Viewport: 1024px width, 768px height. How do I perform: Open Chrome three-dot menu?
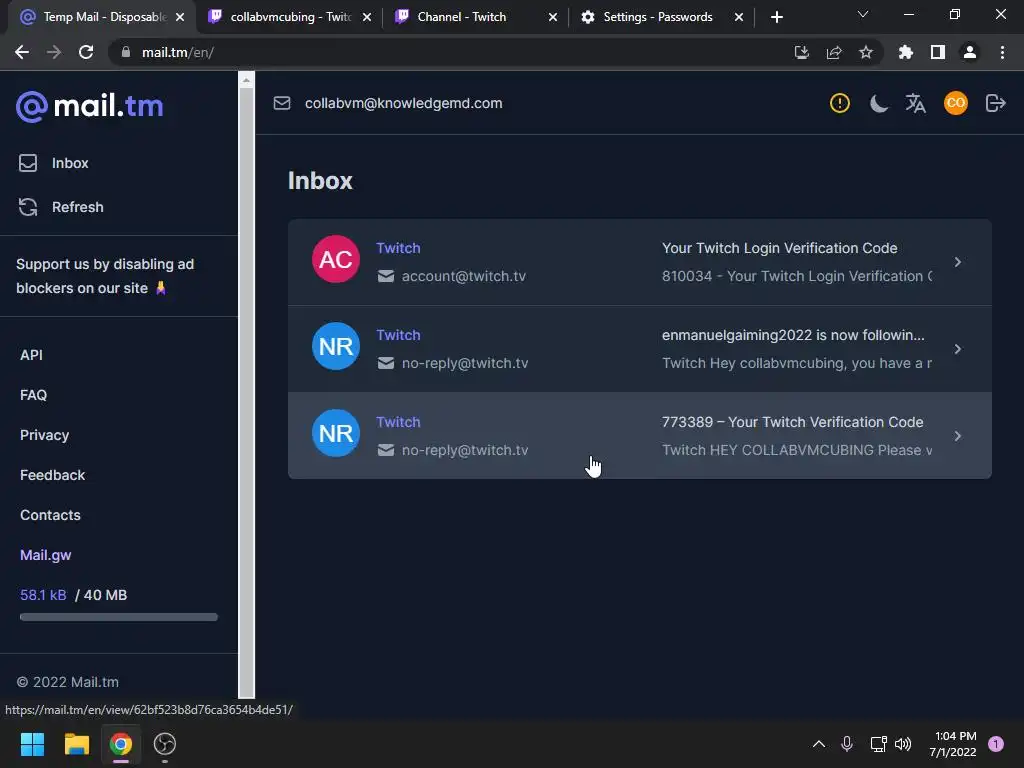coord(1002,52)
